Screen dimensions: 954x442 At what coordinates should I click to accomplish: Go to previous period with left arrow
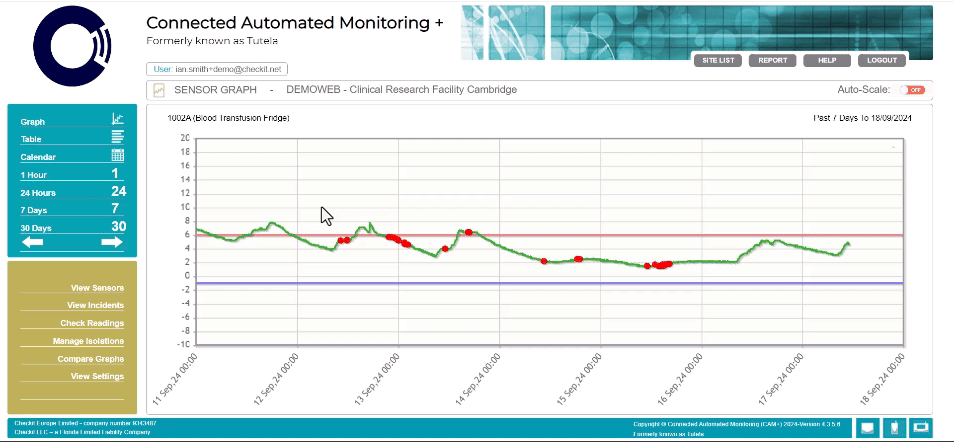(33, 242)
